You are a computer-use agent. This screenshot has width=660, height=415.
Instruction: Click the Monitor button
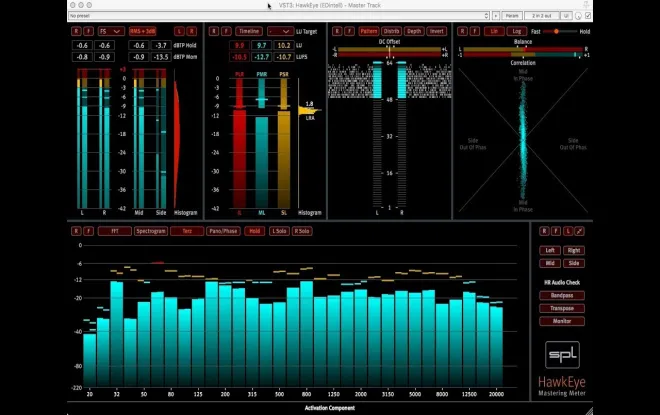pyautogui.click(x=562, y=321)
